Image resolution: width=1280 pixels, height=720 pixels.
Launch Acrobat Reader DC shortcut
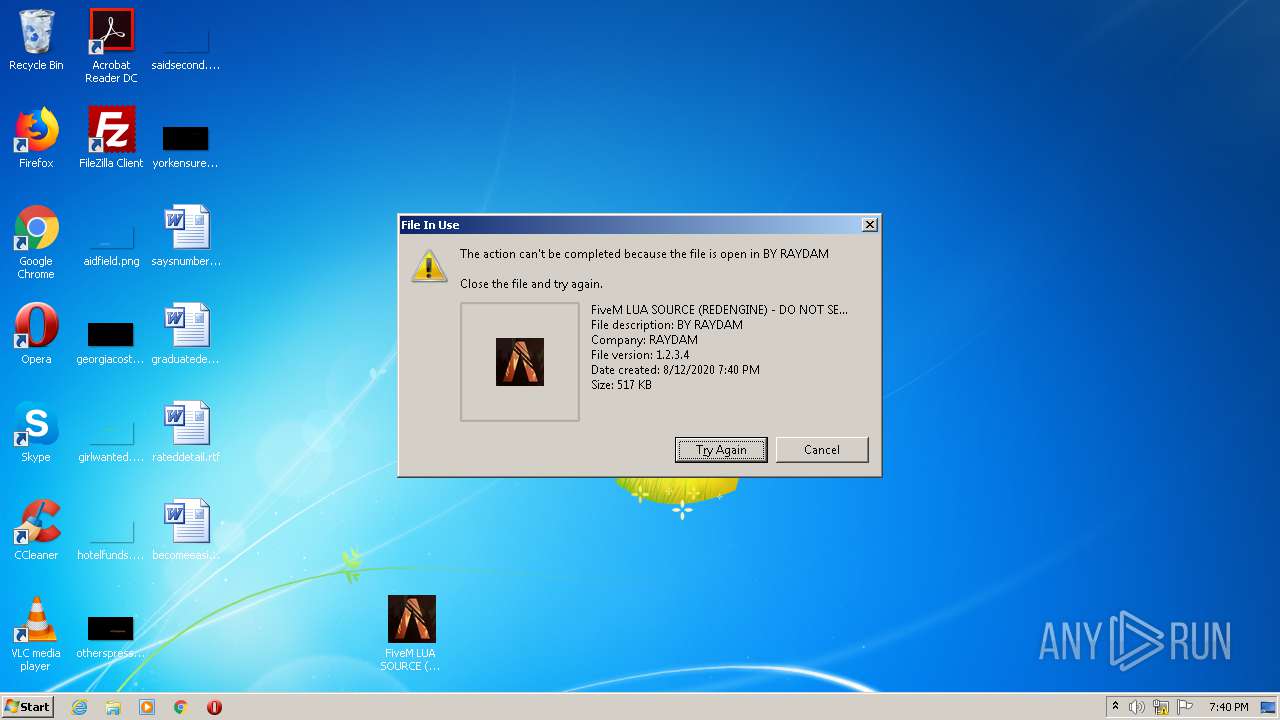[111, 46]
